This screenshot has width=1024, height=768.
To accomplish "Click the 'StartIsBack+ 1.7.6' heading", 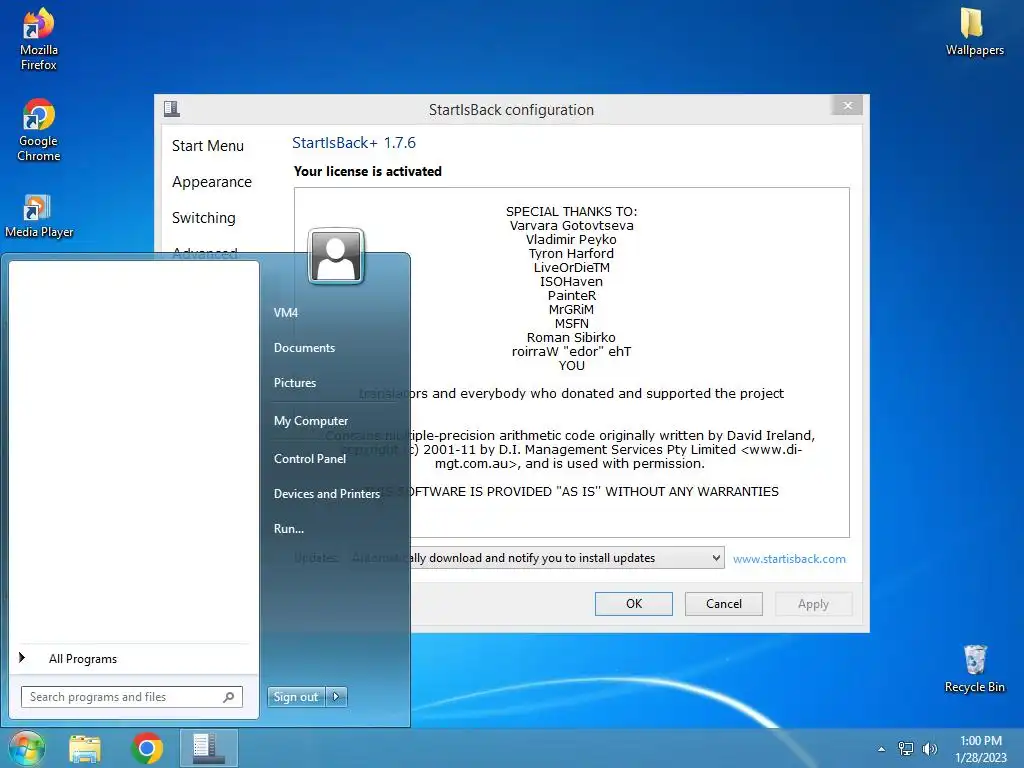I will 353,142.
